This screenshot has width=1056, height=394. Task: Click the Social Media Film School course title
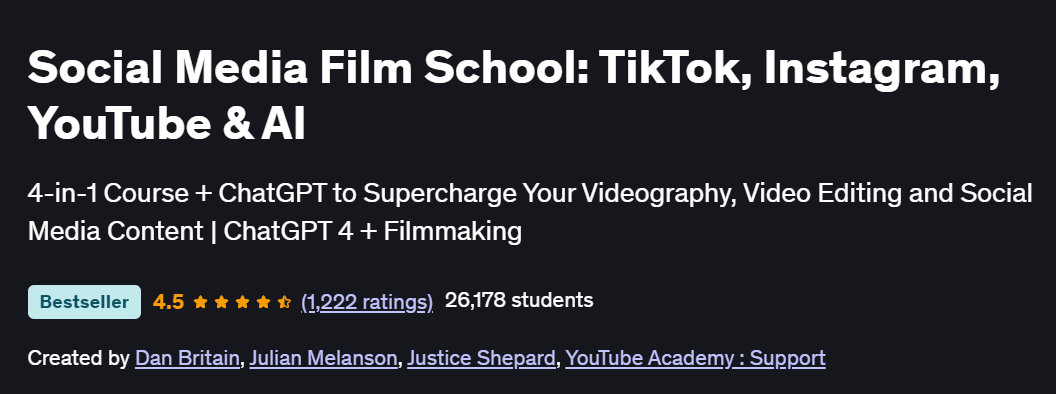coord(513,96)
